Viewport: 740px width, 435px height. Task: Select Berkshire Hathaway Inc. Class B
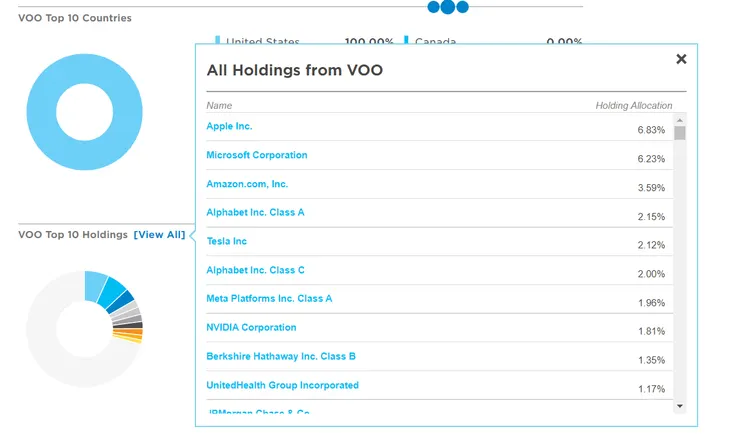(x=280, y=356)
